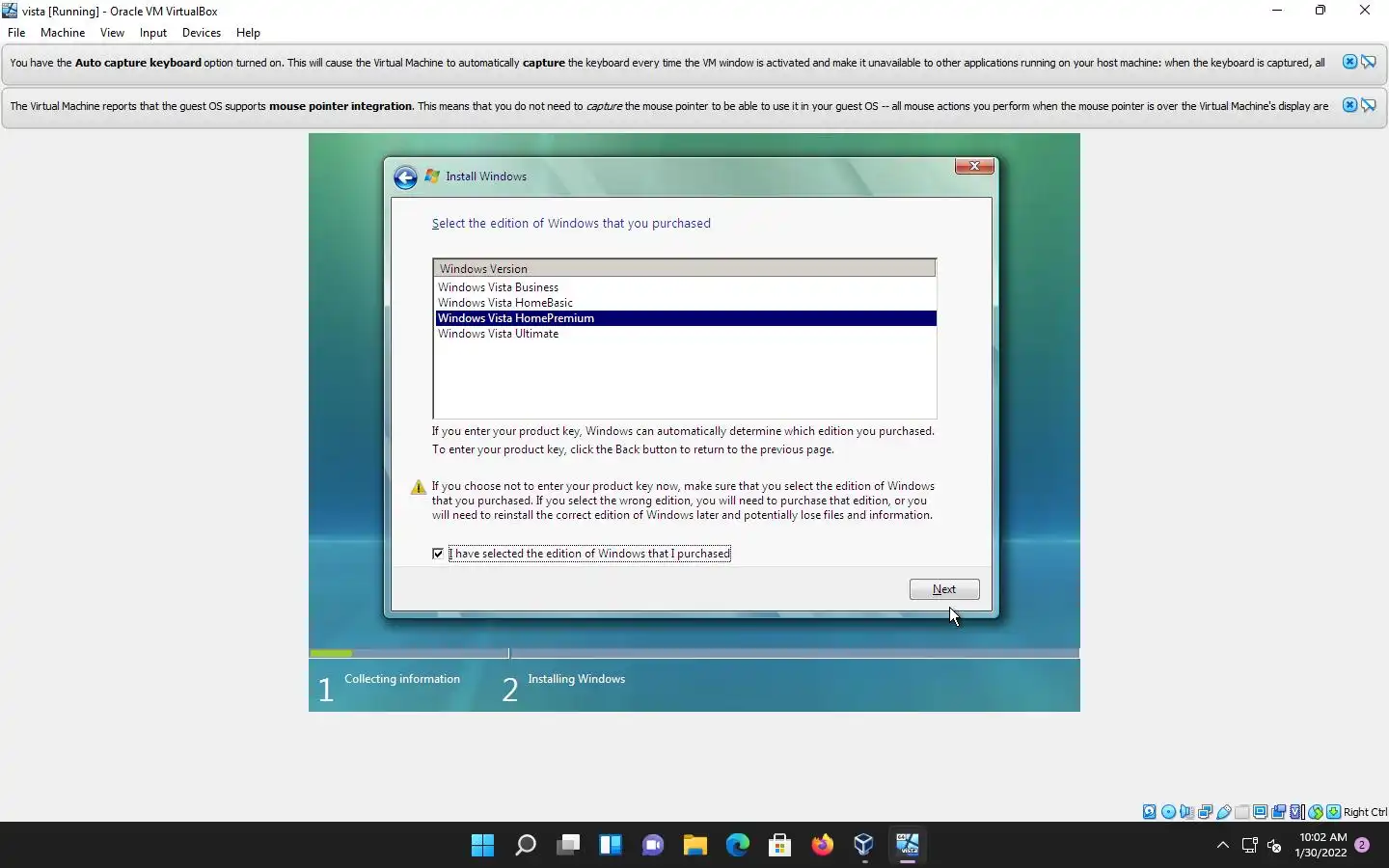Viewport: 1389px width, 868px height.
Task: Open the Devices menu
Action: (202, 32)
